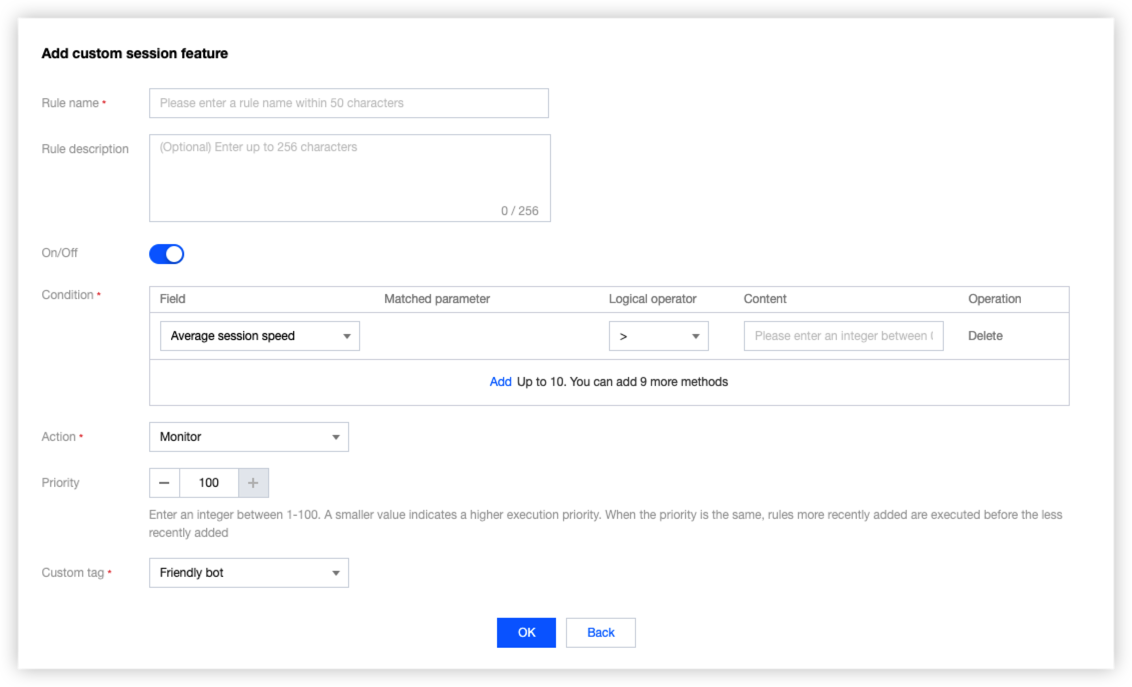
Task: Click the condition Content integer field
Action: click(x=843, y=336)
